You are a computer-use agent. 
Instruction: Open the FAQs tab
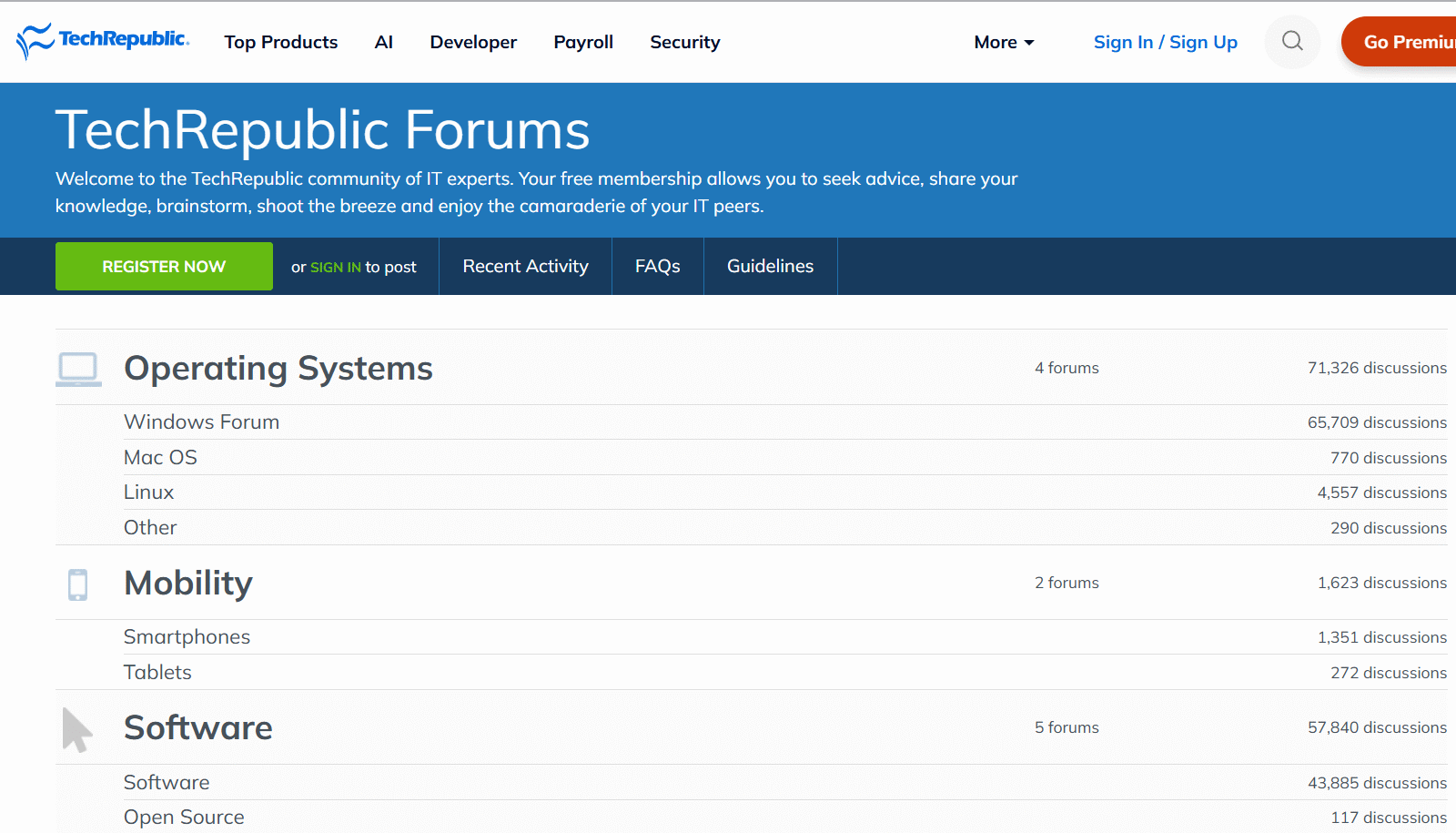pos(658,266)
